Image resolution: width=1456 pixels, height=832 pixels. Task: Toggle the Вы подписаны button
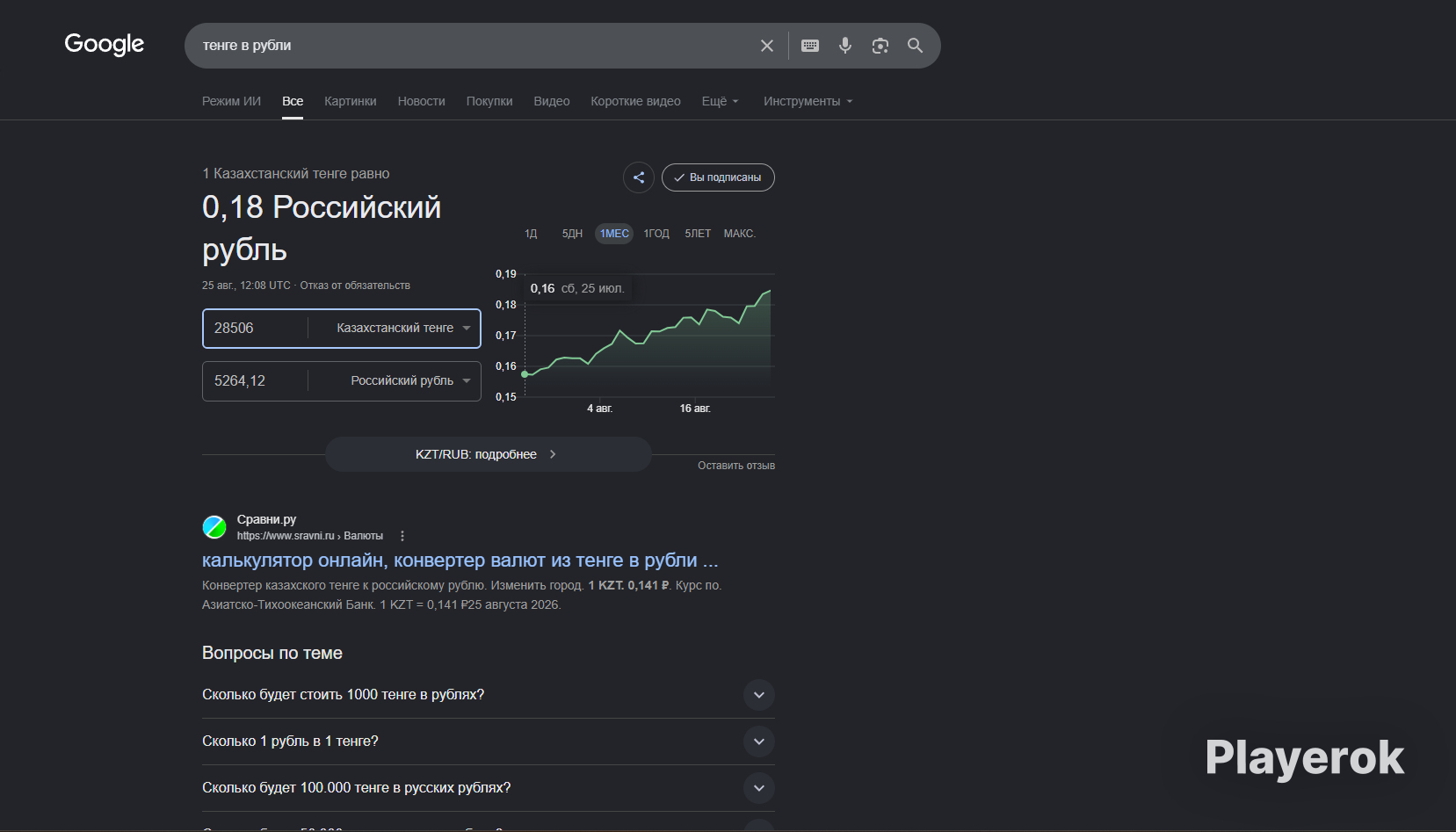[x=718, y=177]
